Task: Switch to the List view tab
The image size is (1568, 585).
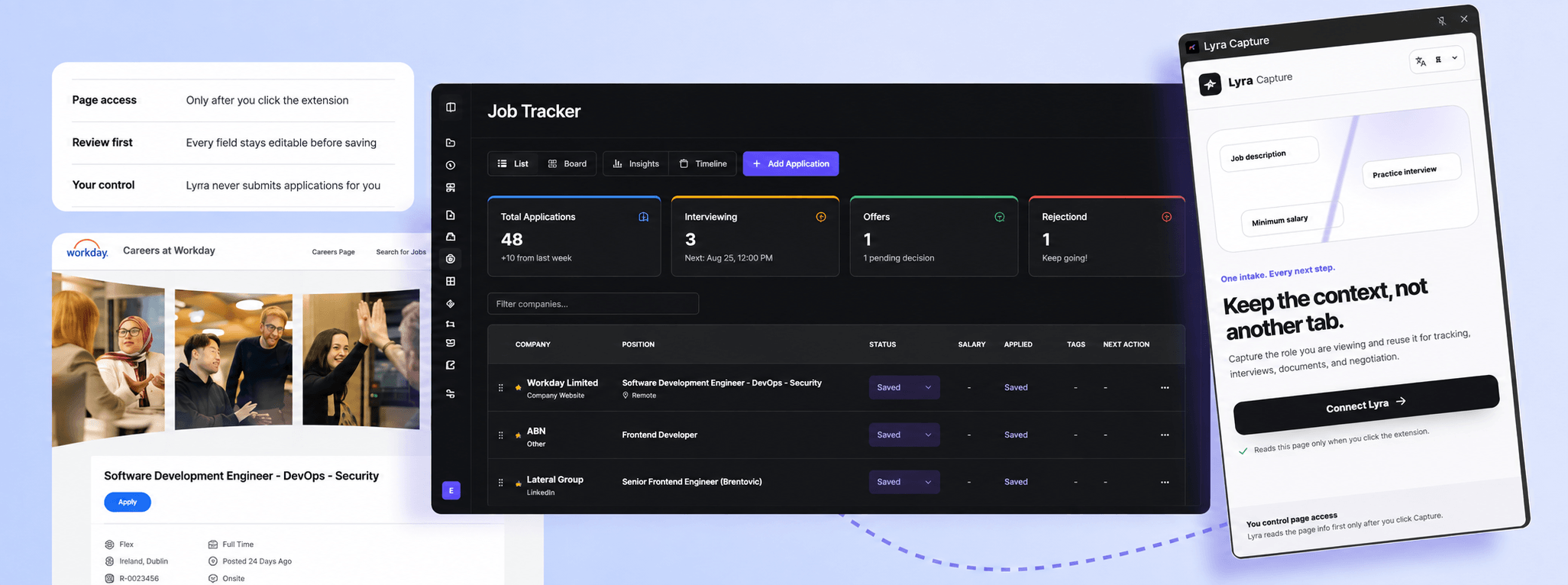Action: tap(513, 164)
